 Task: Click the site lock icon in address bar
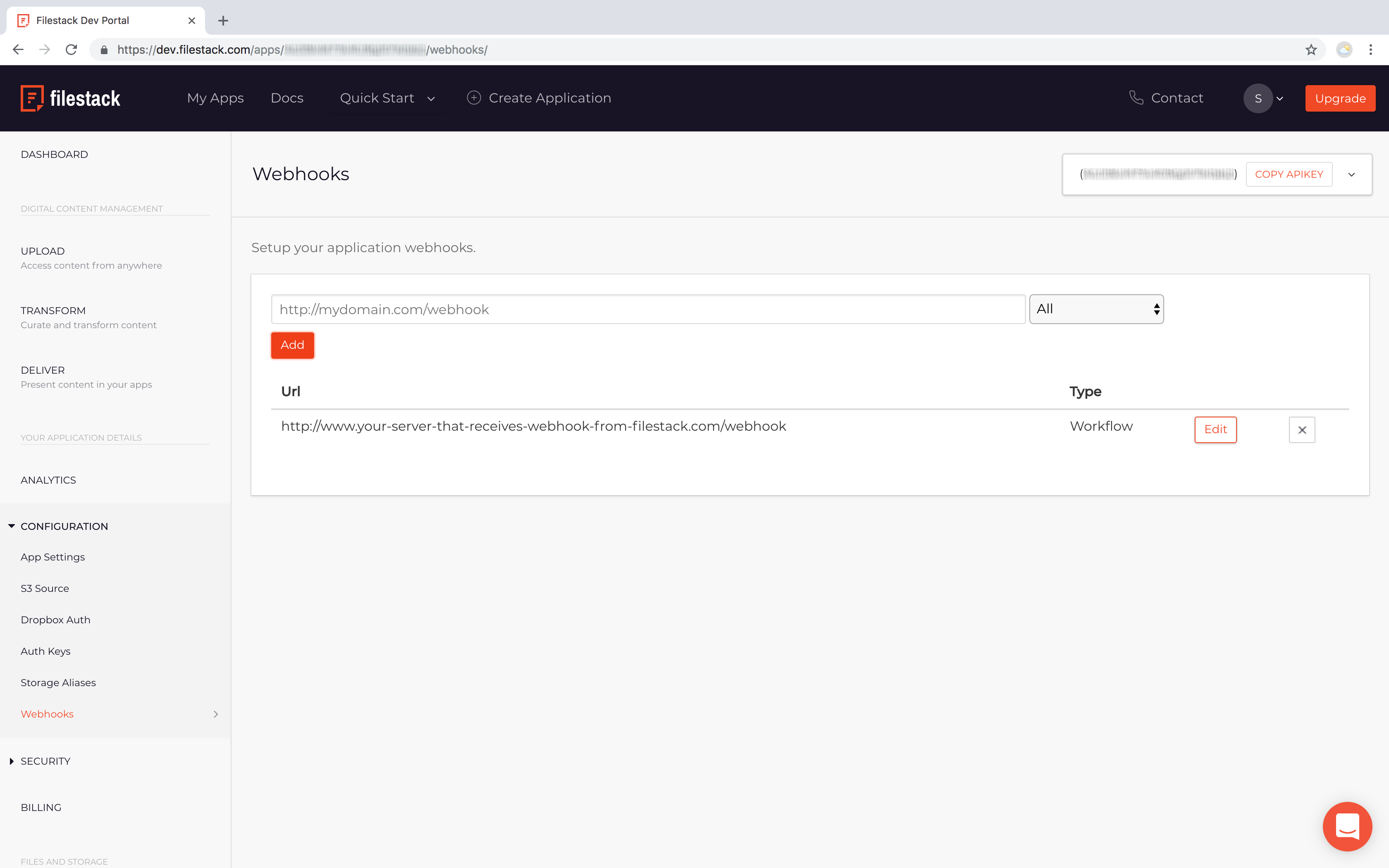[104, 50]
